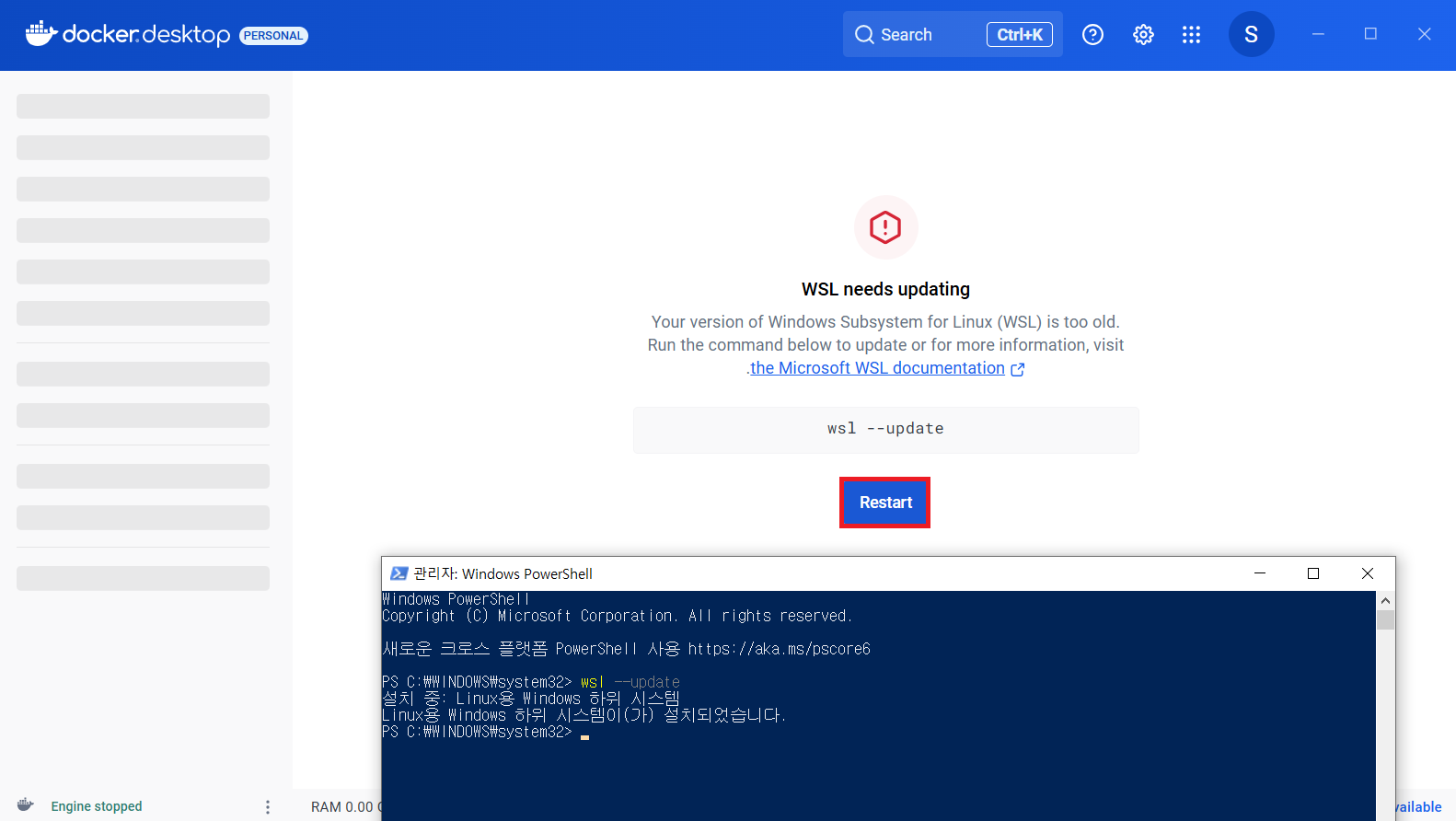The width and height of the screenshot is (1456, 821).
Task: Open the apps grid menu icon
Action: (x=1191, y=34)
